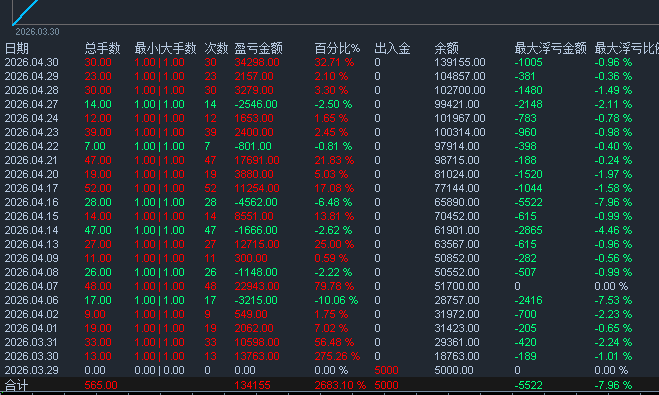Click balance value 18763.00
The height and width of the screenshot is (395, 659).
coord(457,356)
